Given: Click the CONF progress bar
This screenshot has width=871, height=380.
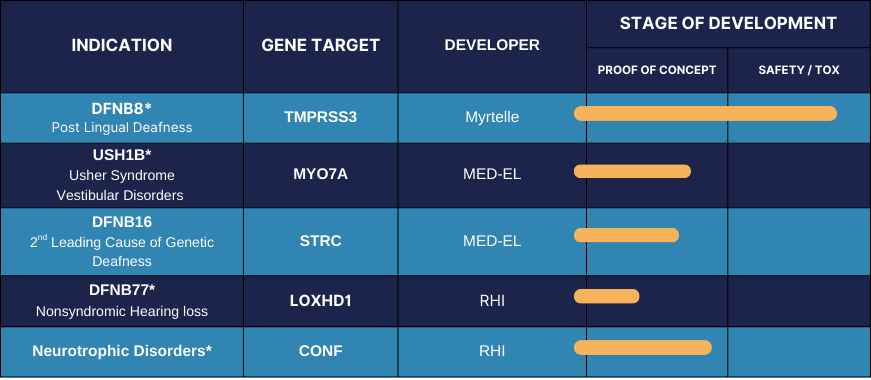Looking at the screenshot, I should [643, 347].
